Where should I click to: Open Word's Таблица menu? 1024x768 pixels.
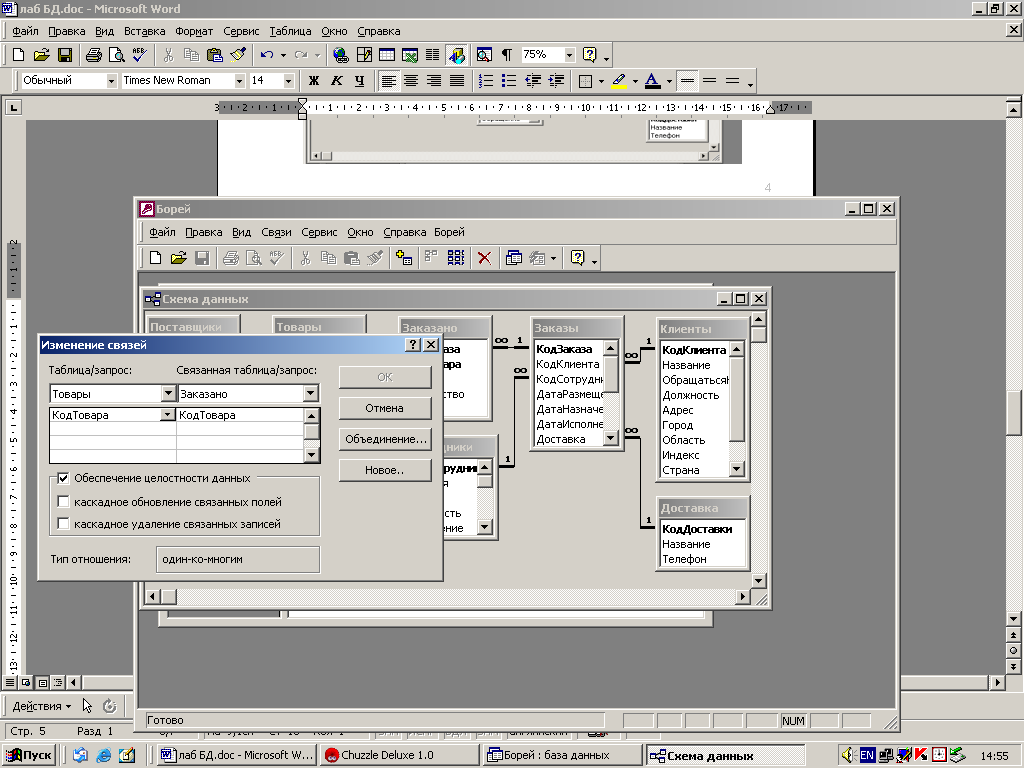(x=290, y=31)
